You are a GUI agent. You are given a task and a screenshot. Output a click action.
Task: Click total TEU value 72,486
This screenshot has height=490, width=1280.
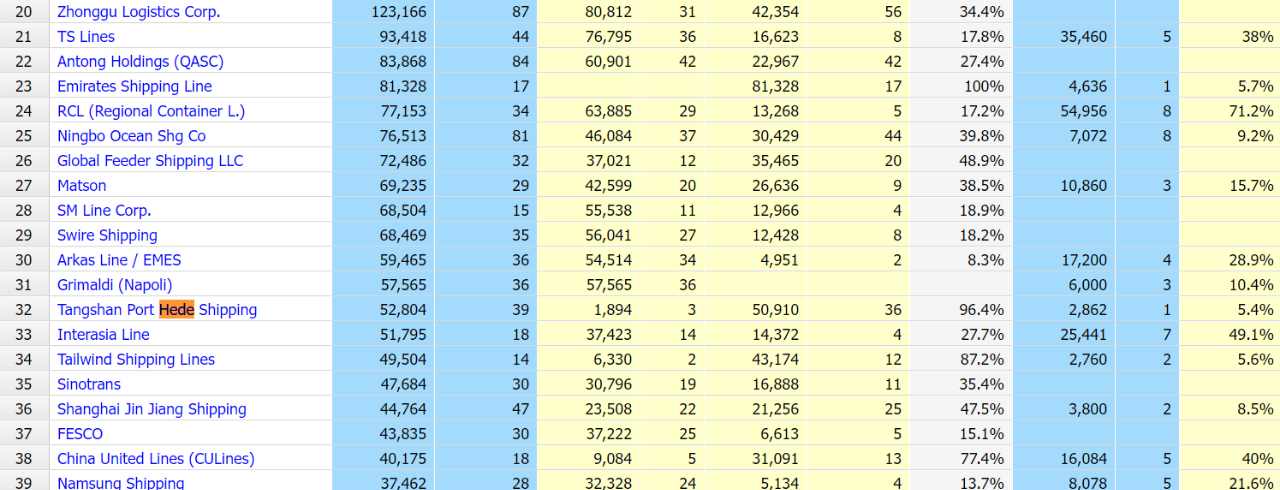402,161
